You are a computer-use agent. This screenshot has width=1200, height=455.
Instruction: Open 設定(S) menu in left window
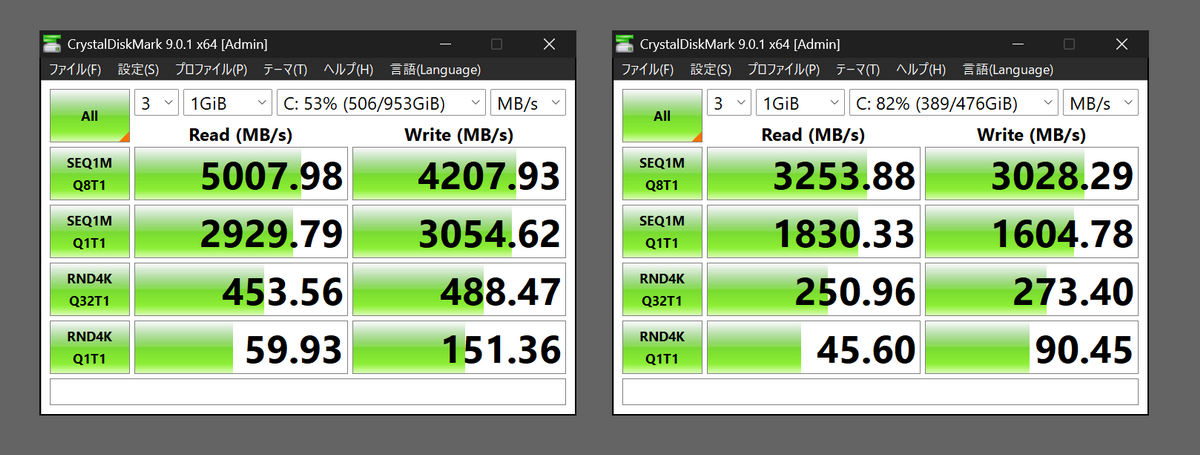click(138, 69)
